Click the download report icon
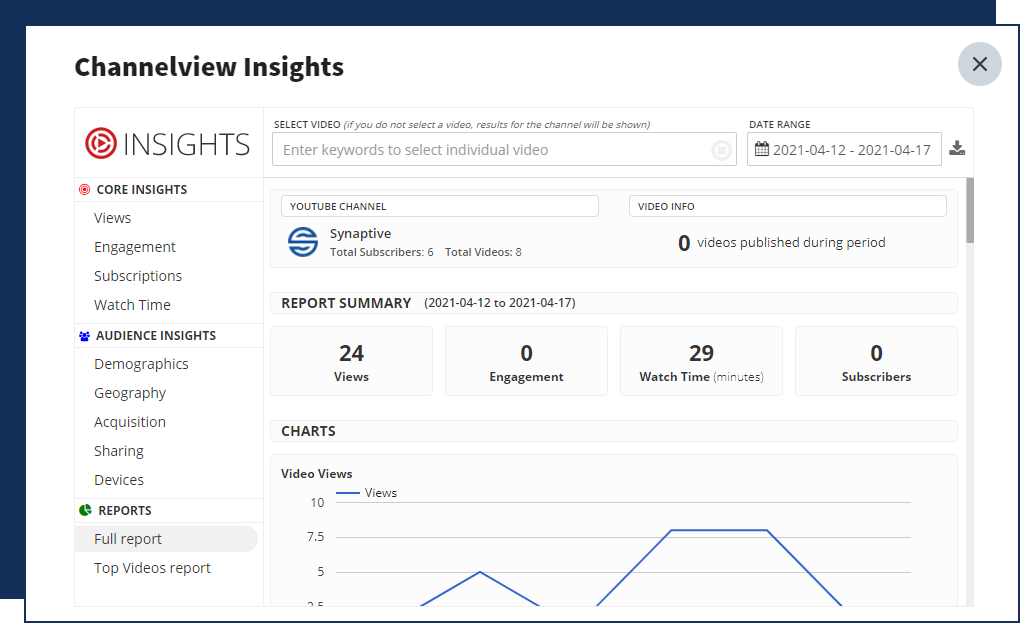Image resolution: width=1020 pixels, height=623 pixels. tap(957, 148)
